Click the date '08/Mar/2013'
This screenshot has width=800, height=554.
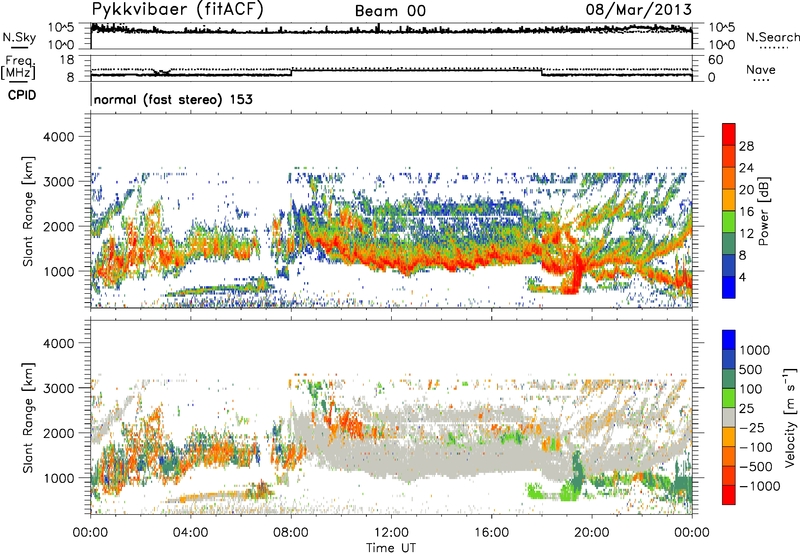[x=639, y=10]
